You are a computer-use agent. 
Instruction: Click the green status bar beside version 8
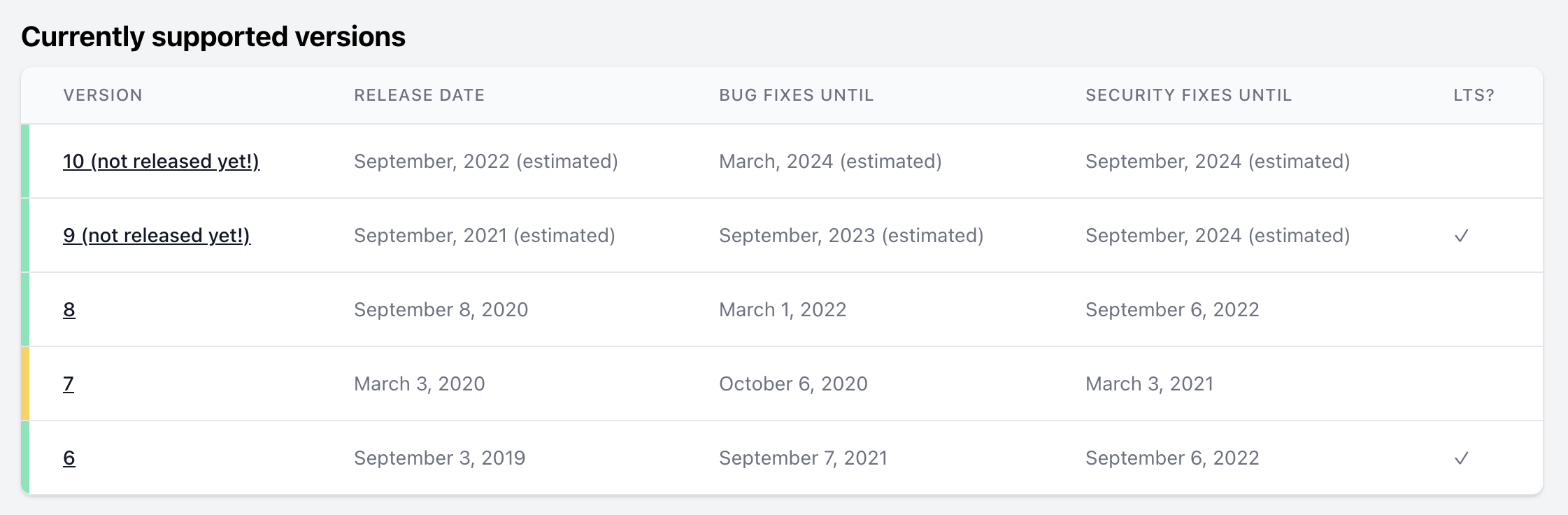click(26, 309)
